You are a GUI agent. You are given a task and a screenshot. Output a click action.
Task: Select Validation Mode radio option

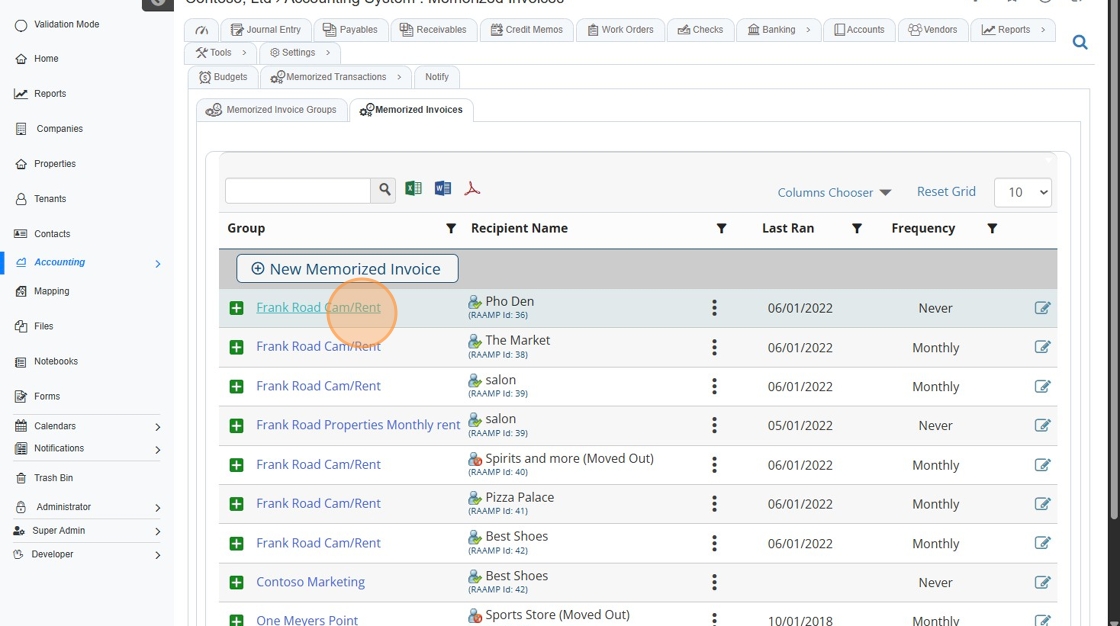click(x=21, y=25)
